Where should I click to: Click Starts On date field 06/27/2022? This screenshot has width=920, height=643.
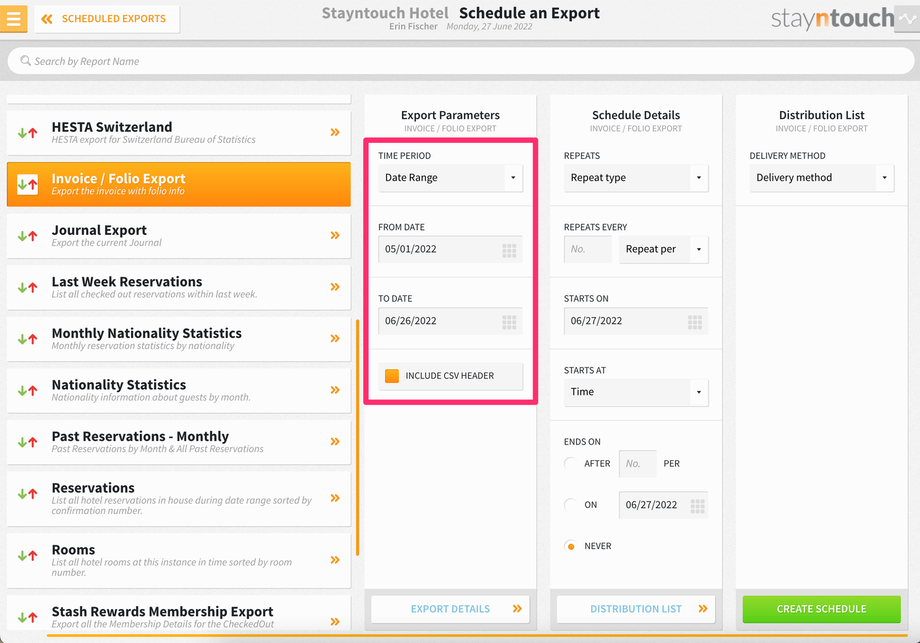(636, 321)
